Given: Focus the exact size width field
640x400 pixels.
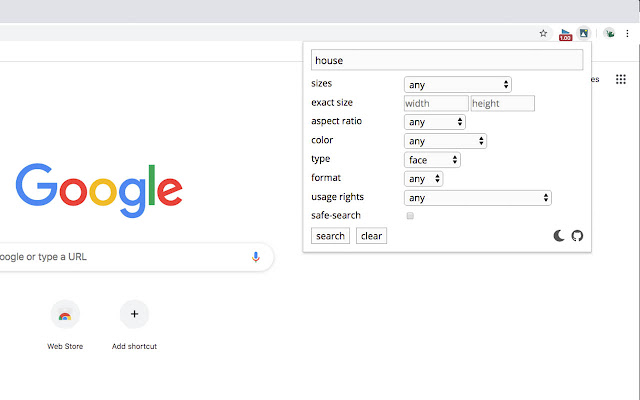Looking at the screenshot, I should click(436, 103).
